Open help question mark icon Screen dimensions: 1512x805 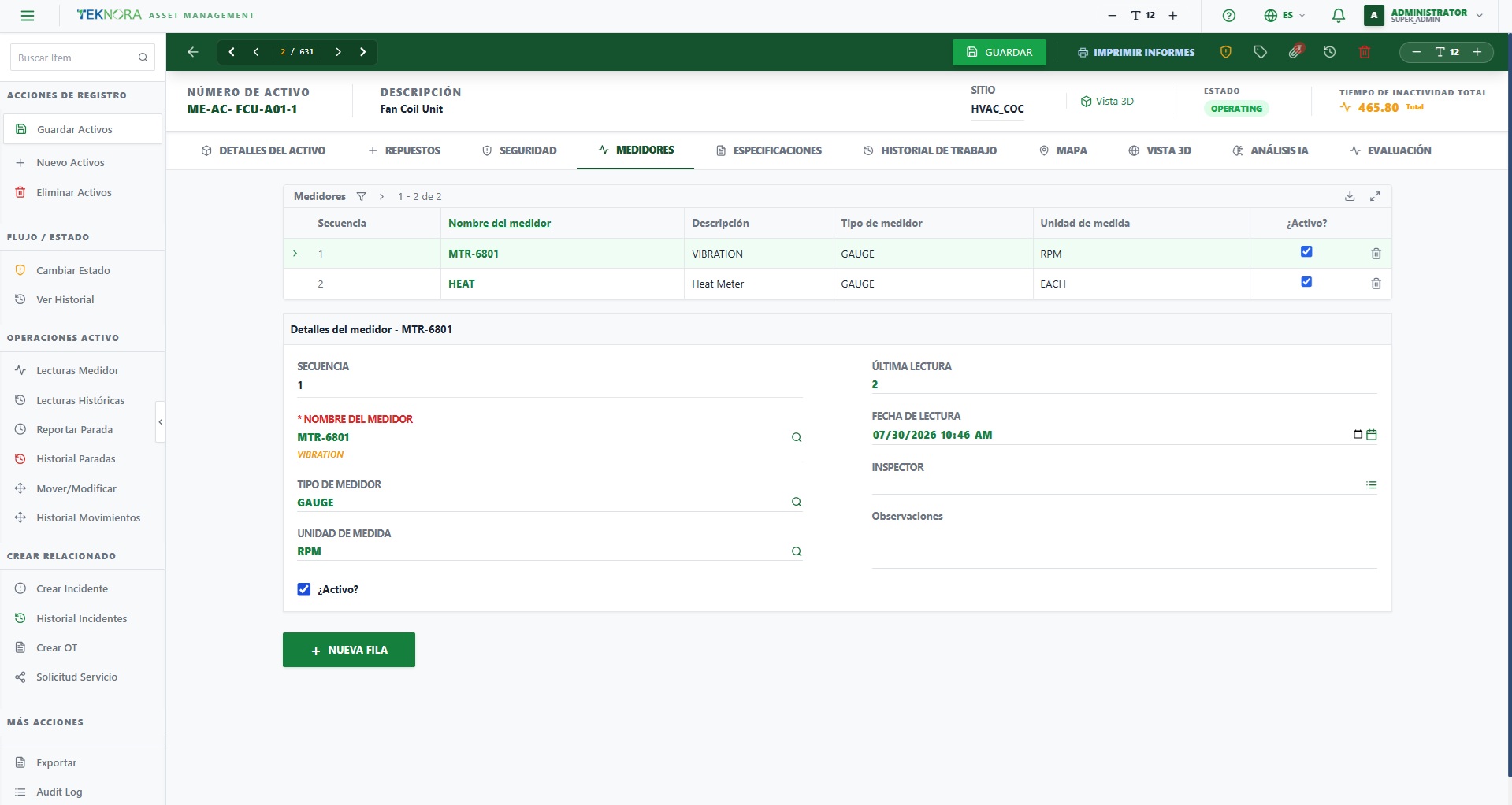pyautogui.click(x=1228, y=16)
